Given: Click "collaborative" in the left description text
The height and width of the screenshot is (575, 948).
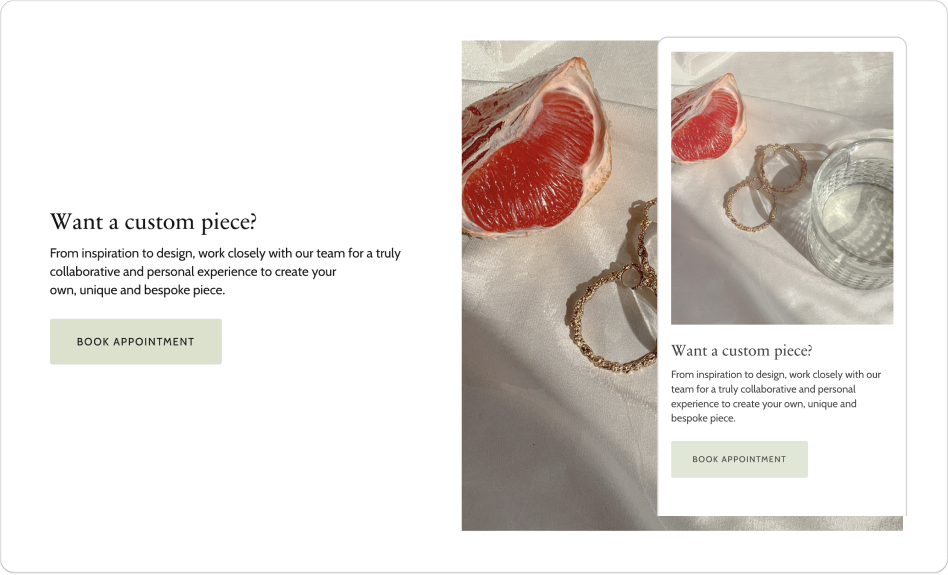Looking at the screenshot, I should tap(85, 272).
